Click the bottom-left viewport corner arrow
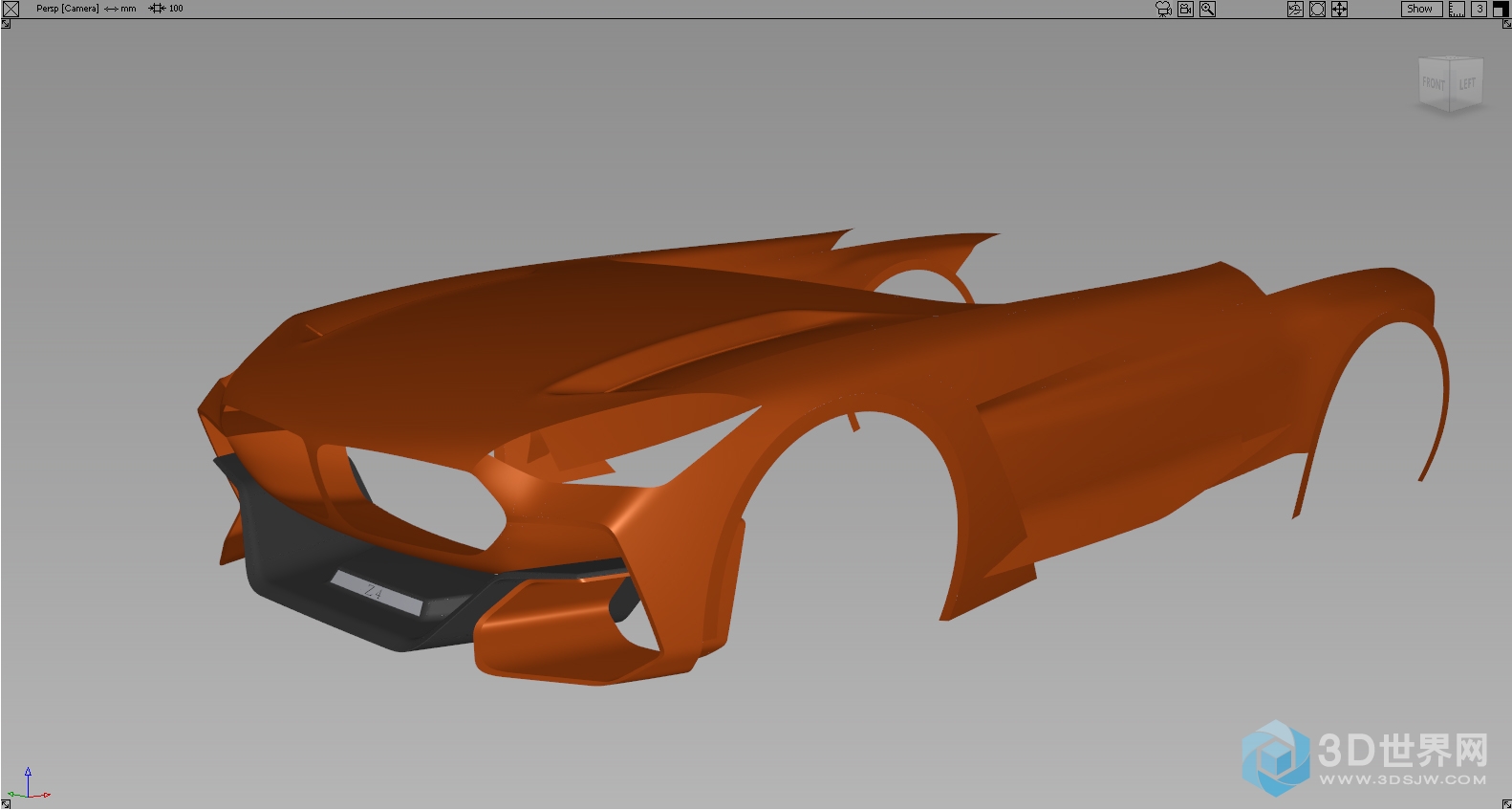Image resolution: width=1512 pixels, height=810 pixels. point(6,804)
